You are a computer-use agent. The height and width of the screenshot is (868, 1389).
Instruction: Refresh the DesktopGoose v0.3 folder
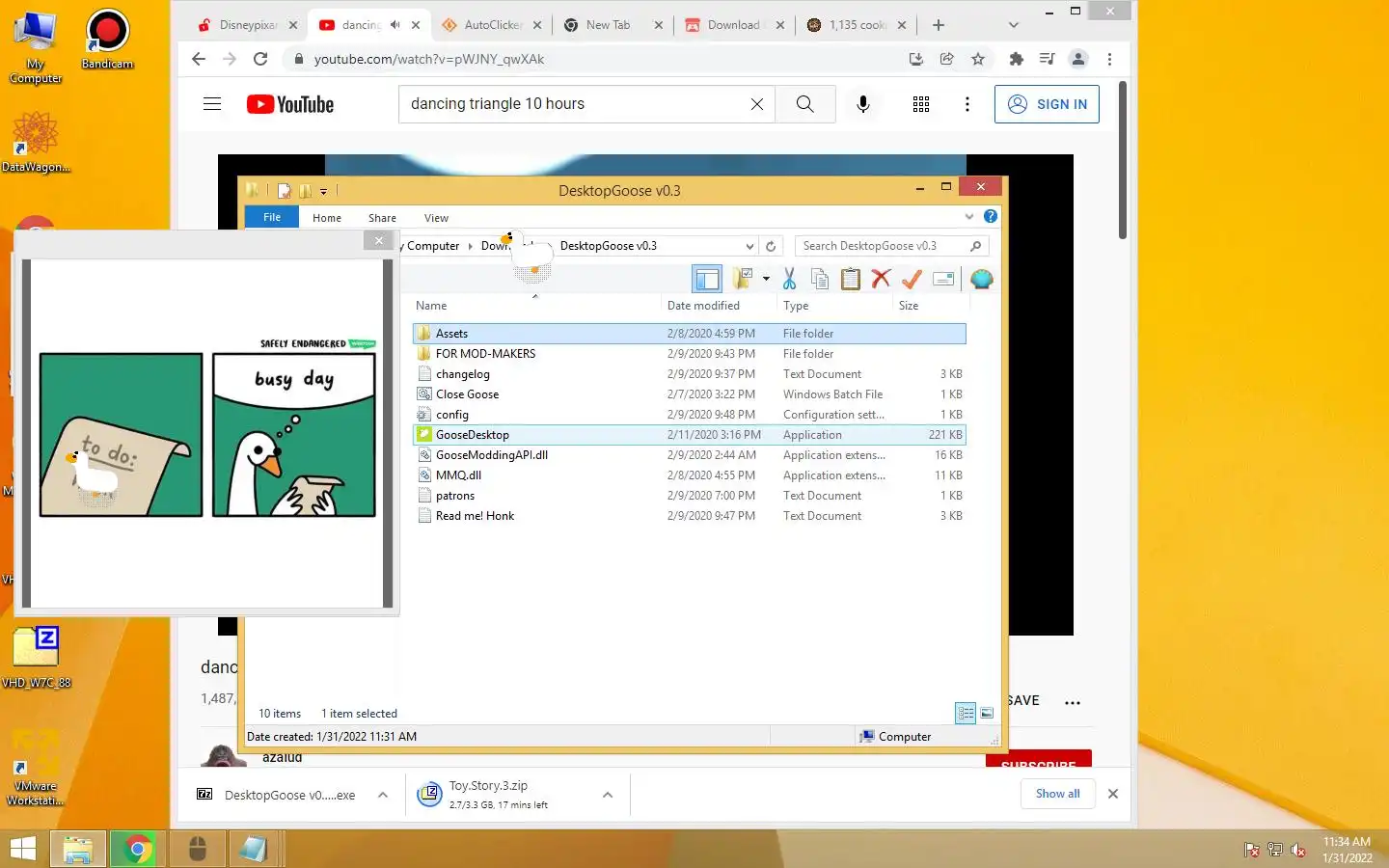(x=771, y=246)
